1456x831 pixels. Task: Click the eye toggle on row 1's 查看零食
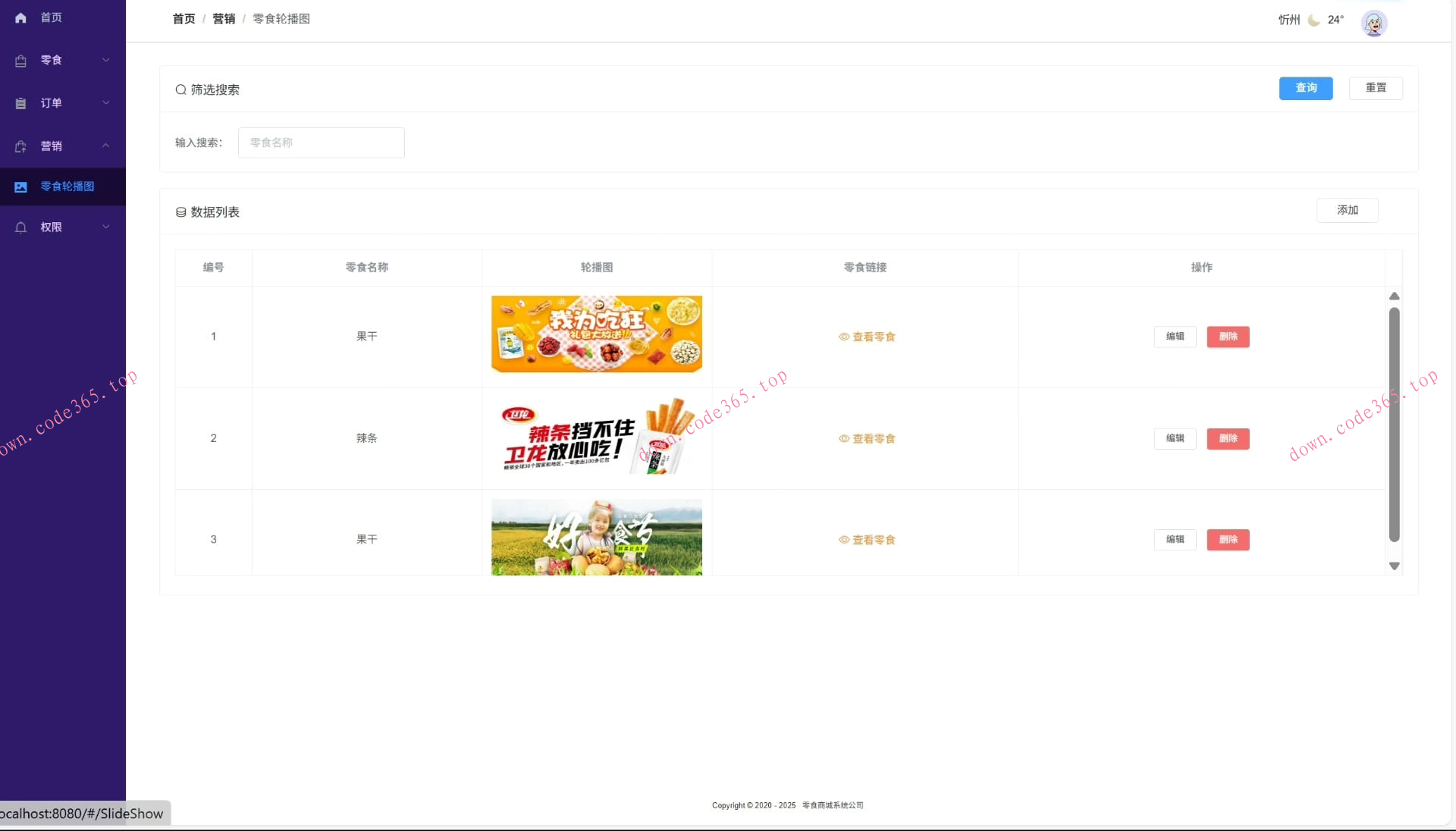click(842, 337)
